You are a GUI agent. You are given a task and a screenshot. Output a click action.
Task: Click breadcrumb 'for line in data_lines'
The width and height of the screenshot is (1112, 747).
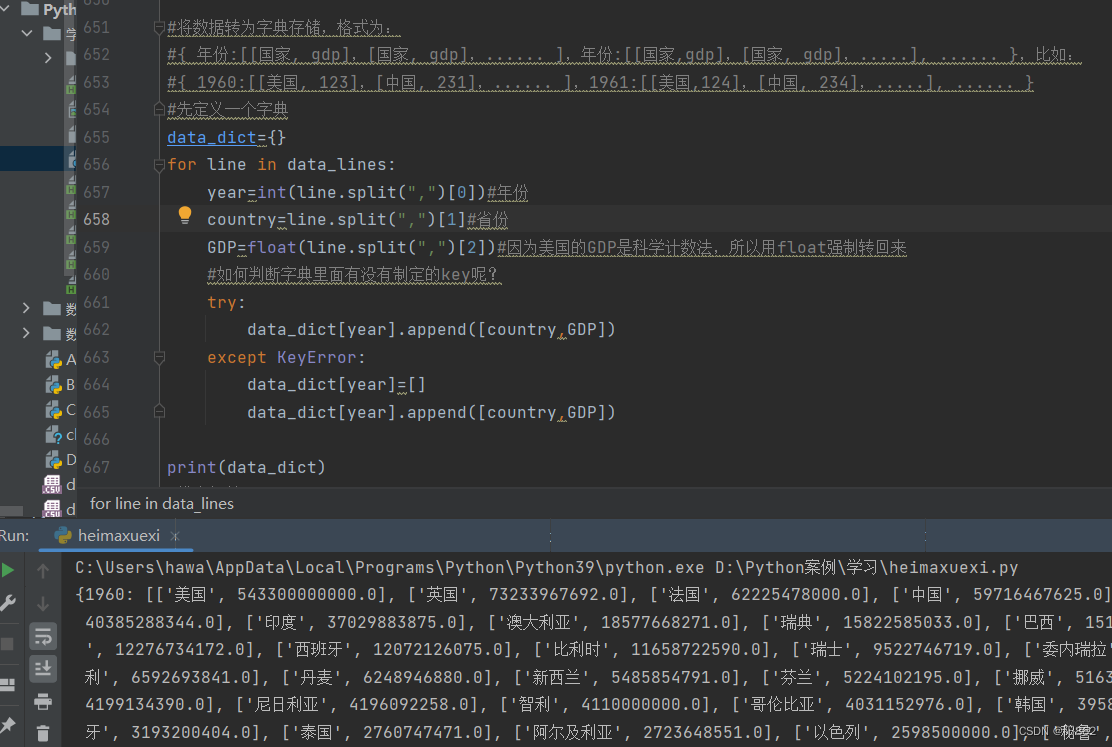pyautogui.click(x=162, y=504)
